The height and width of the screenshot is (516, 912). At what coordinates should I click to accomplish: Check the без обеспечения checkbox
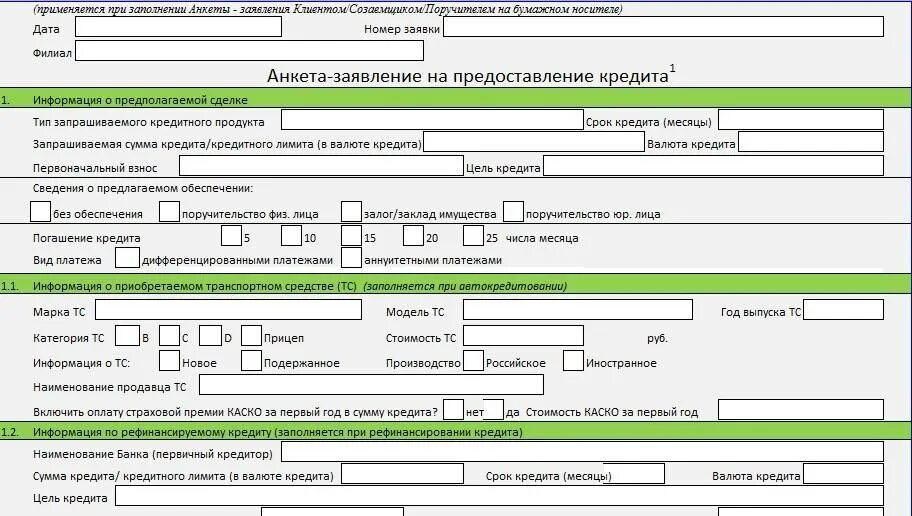point(40,212)
